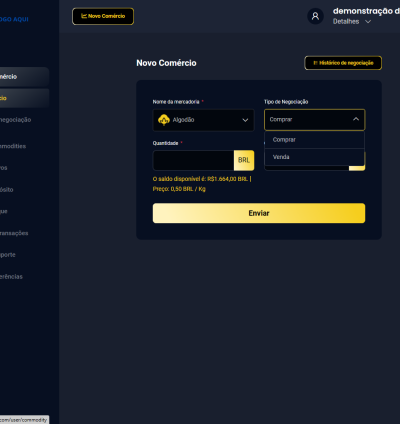Open the sidebar item ending in 'negociação'
Image resolution: width=400 pixels, height=424 pixels.
tap(16, 120)
